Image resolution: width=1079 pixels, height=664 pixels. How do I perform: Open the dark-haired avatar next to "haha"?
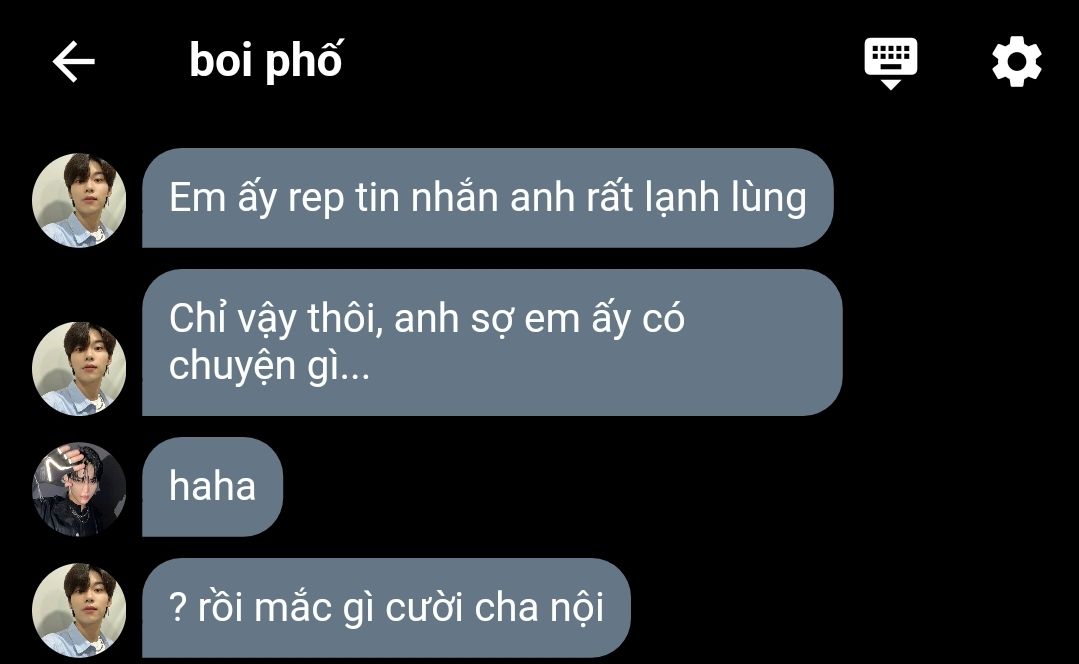(x=79, y=489)
